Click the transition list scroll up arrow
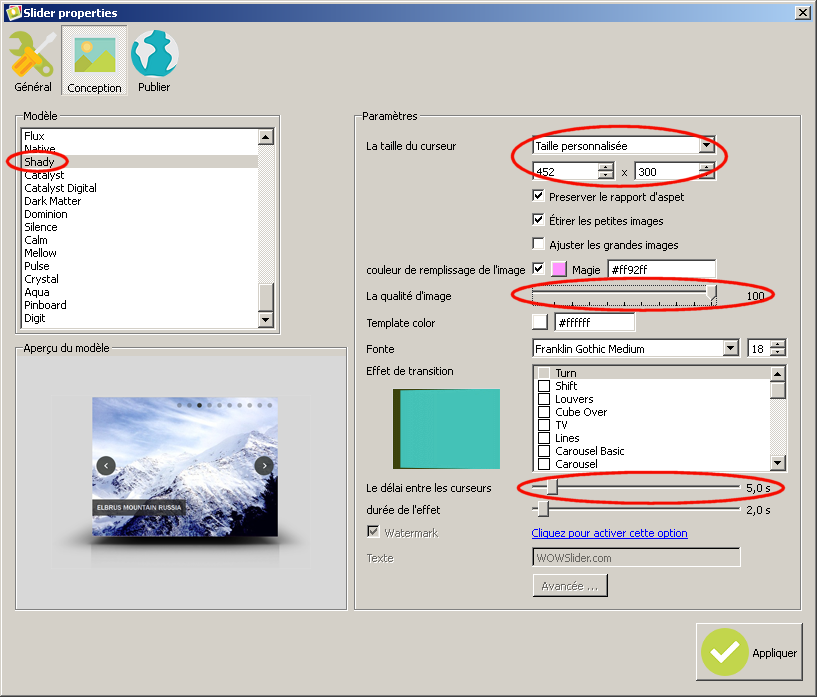 [777, 374]
